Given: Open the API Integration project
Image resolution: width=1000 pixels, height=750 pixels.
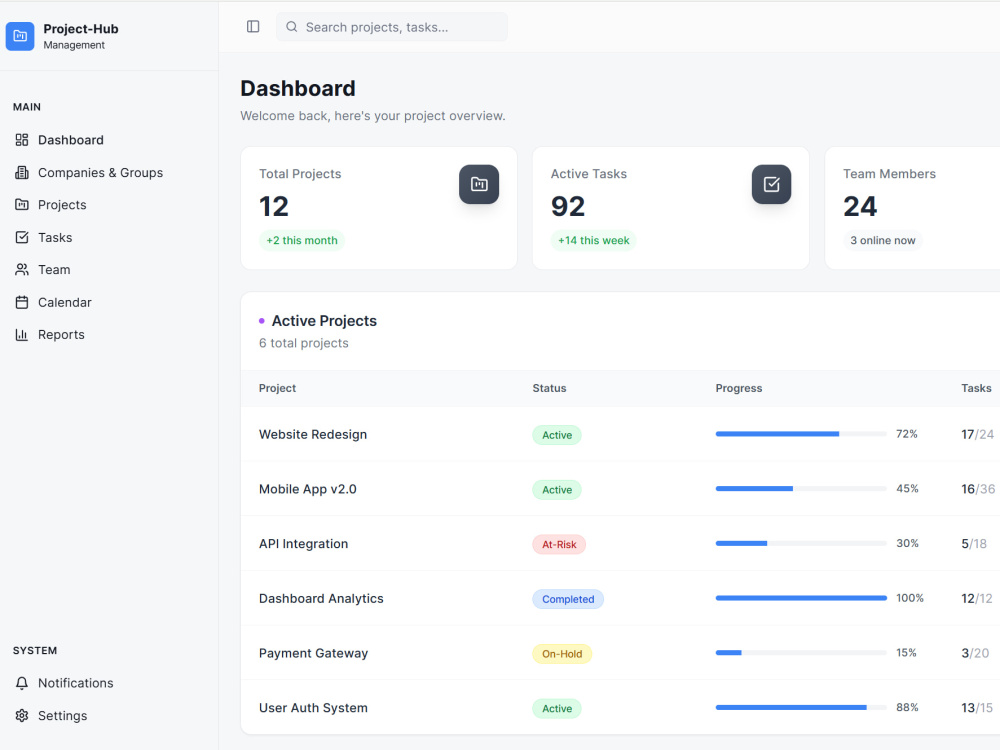Looking at the screenshot, I should pos(620,544).
